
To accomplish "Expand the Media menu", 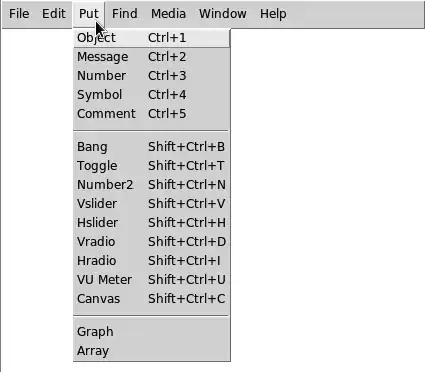I will [x=168, y=14].
